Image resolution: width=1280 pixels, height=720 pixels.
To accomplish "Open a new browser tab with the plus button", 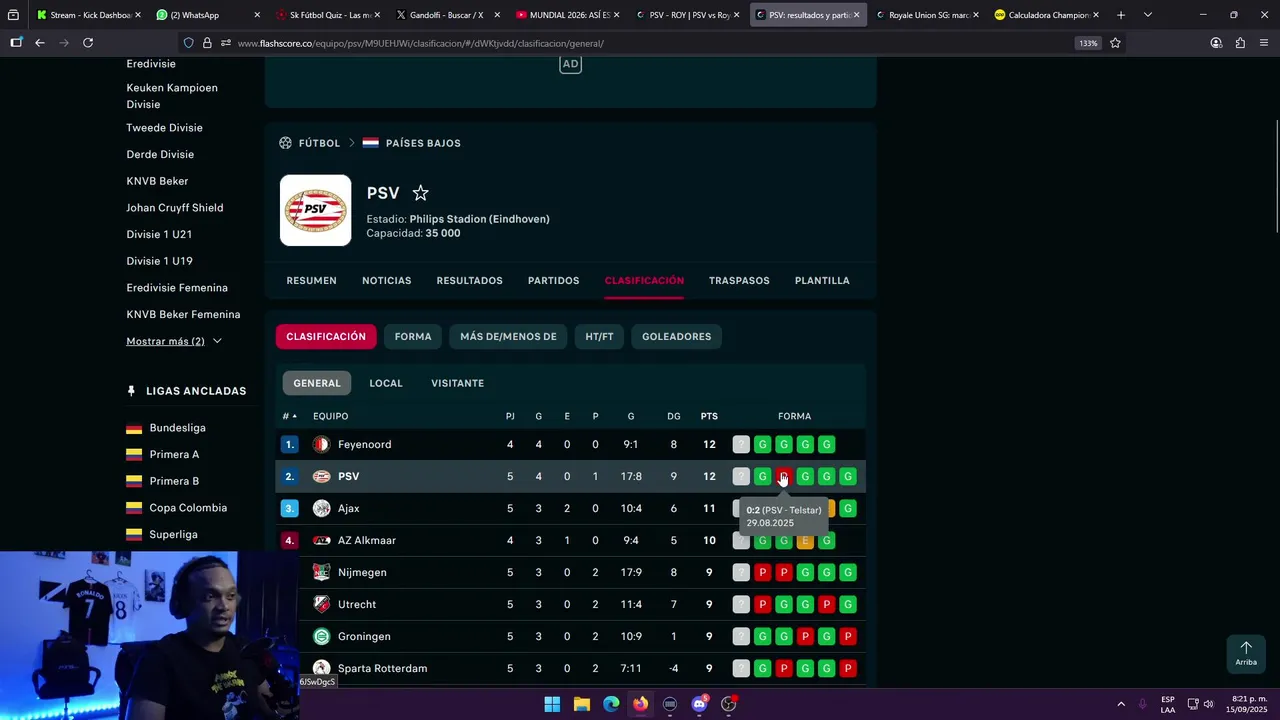I will pyautogui.click(x=1121, y=15).
